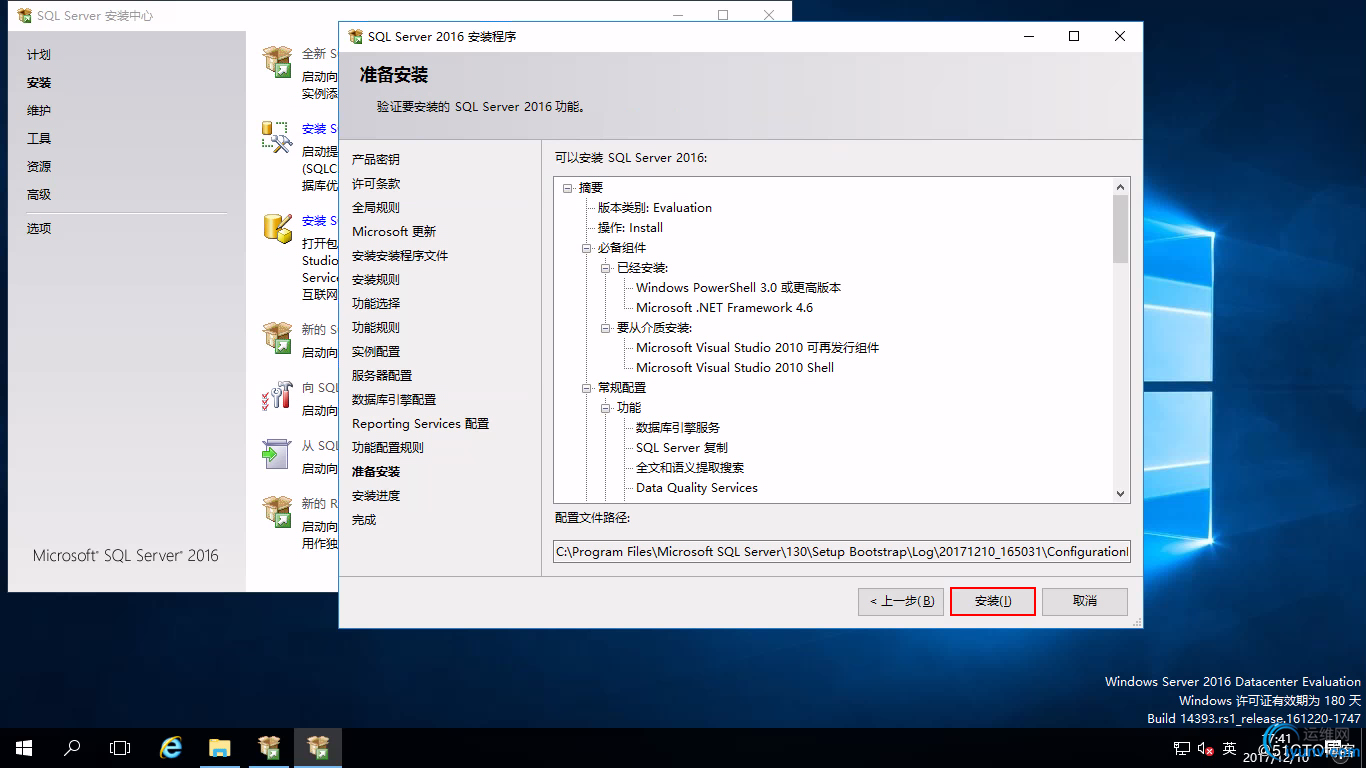1366x768 pixels.
Task: Open 选项 in the Installation Center sidebar
Action: [x=39, y=229]
